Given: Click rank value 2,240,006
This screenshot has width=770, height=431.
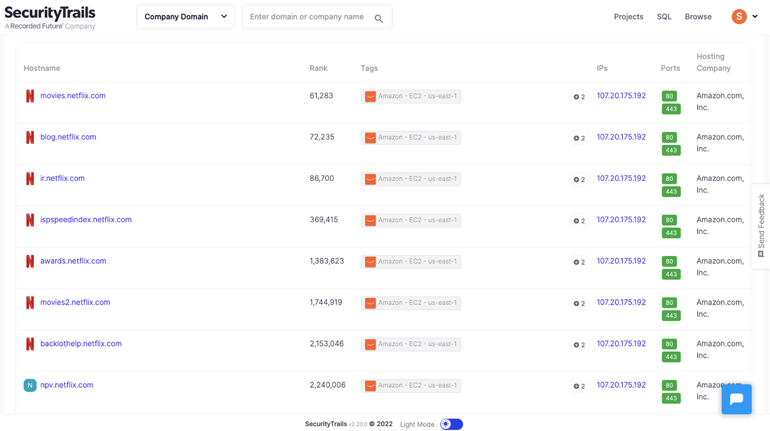Looking at the screenshot, I should [x=328, y=385].
